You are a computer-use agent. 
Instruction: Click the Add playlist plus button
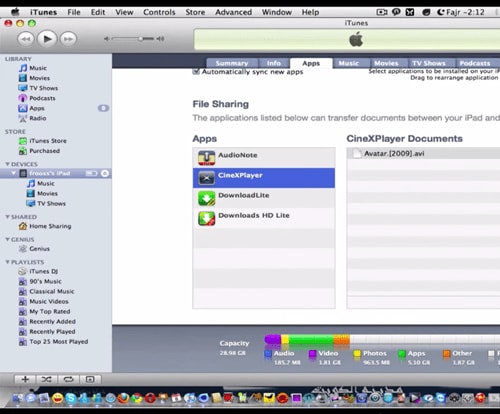[x=25, y=379]
